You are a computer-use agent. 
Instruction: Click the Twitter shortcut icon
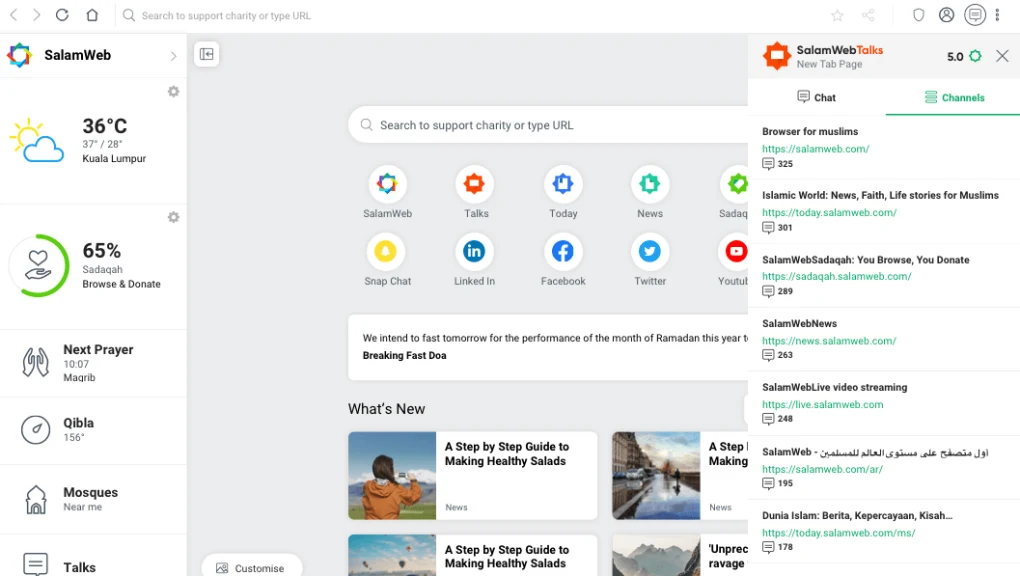click(649, 251)
